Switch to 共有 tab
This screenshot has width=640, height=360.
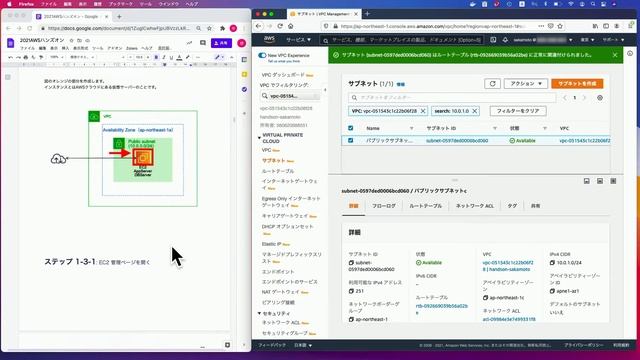point(535,206)
